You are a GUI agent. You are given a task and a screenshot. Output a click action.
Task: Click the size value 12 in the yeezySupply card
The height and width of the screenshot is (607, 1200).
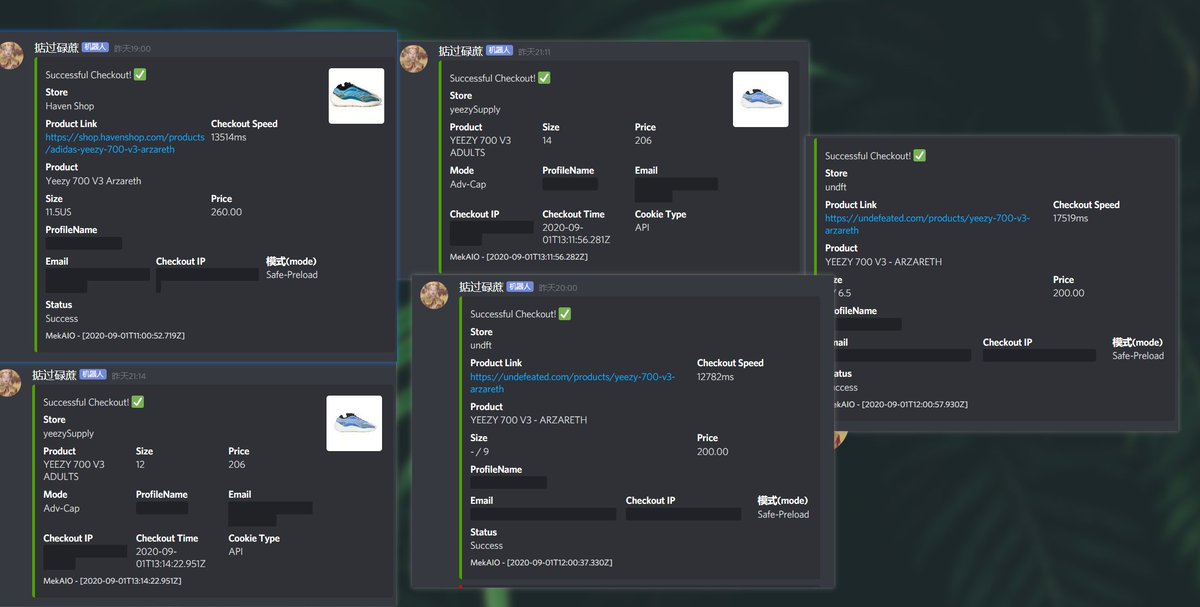point(141,464)
